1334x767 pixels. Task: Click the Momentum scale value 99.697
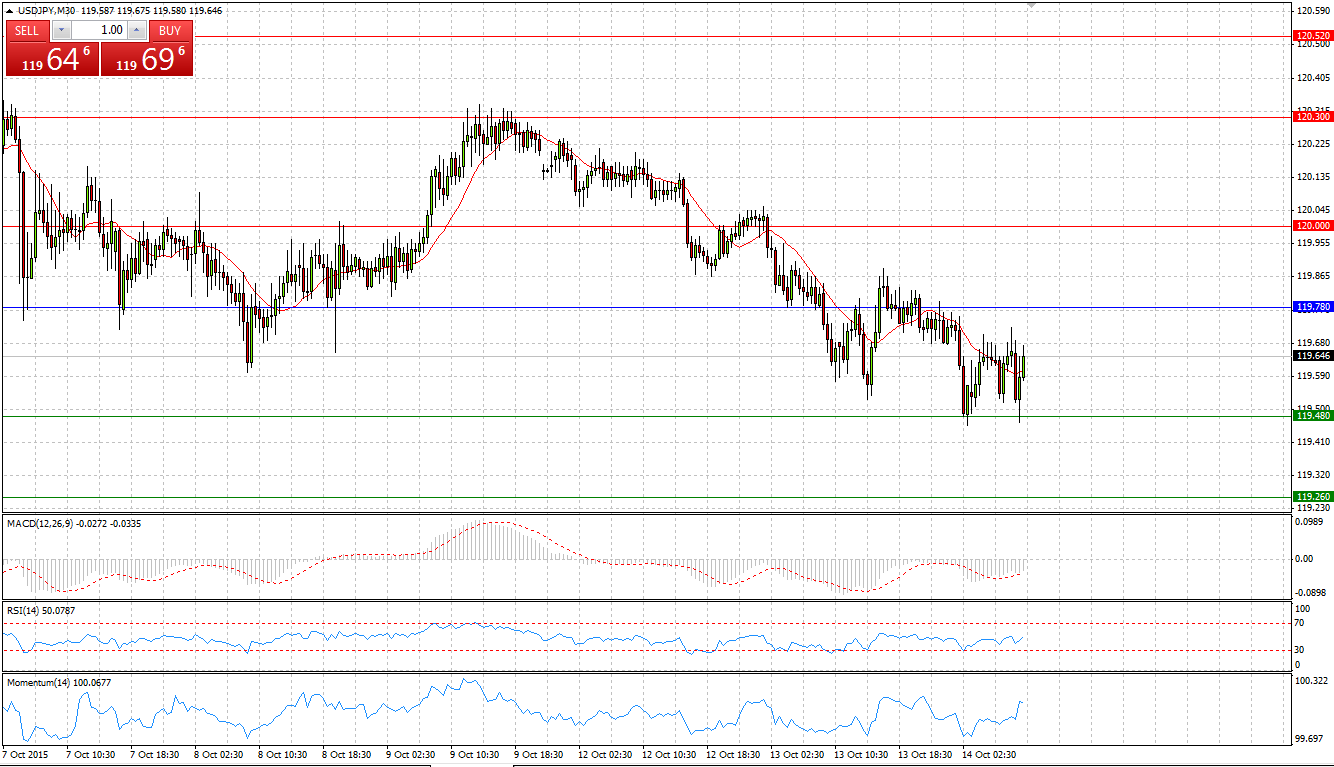pos(1309,739)
